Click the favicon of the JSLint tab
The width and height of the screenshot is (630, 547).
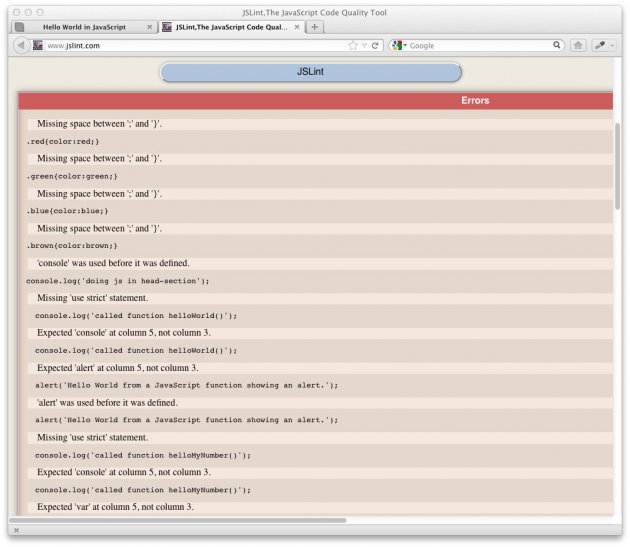pos(167,27)
